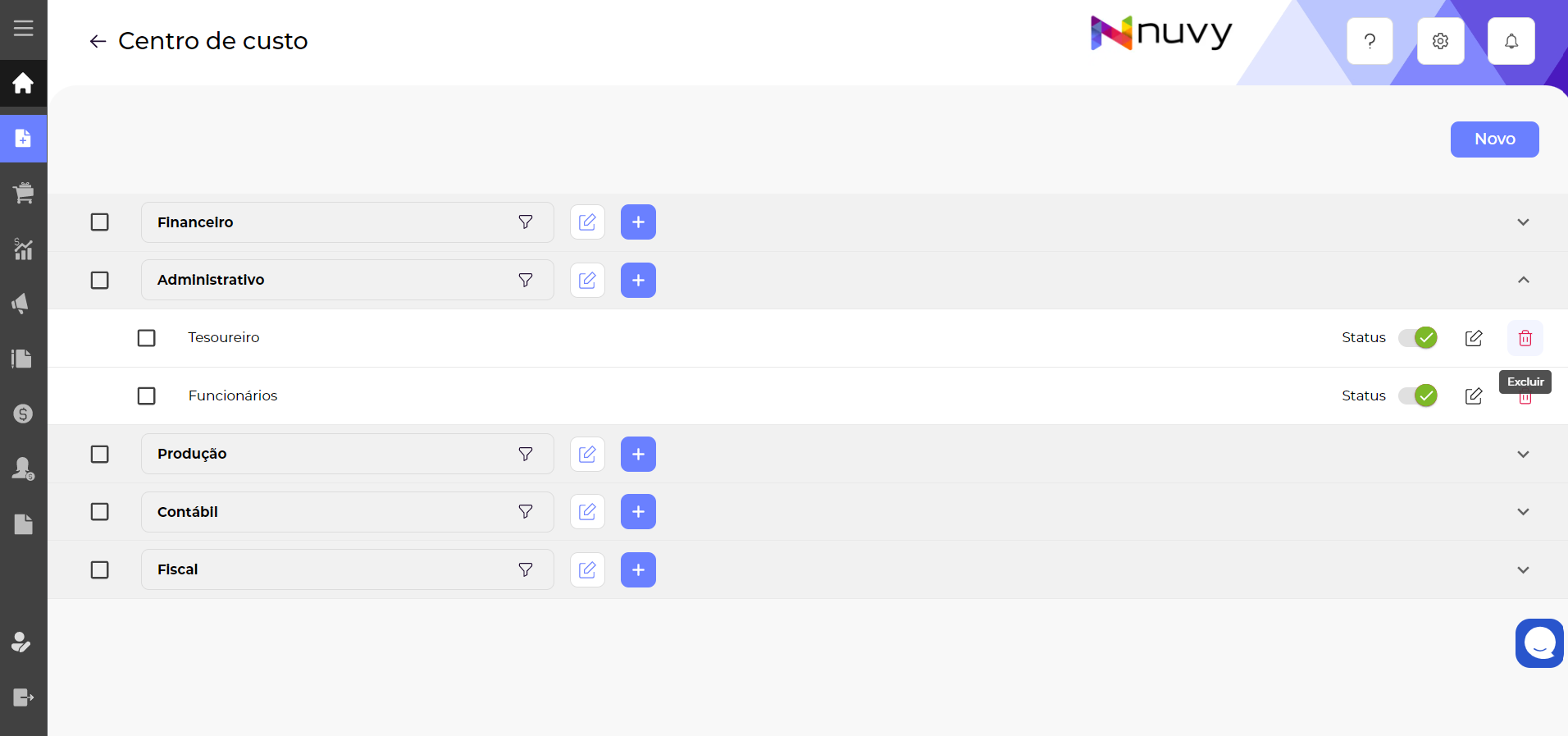
Task: Select the Tesoureiro checkbox
Action: point(147,338)
